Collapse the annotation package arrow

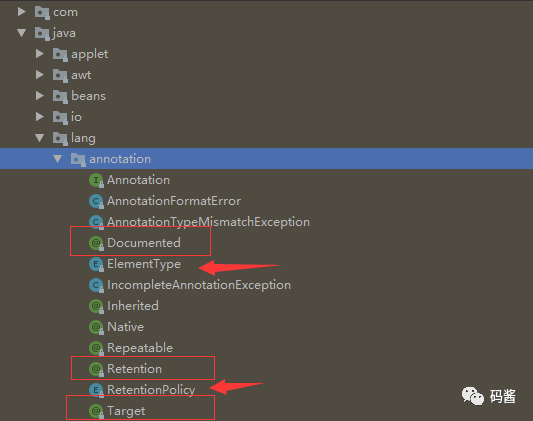tap(58, 159)
